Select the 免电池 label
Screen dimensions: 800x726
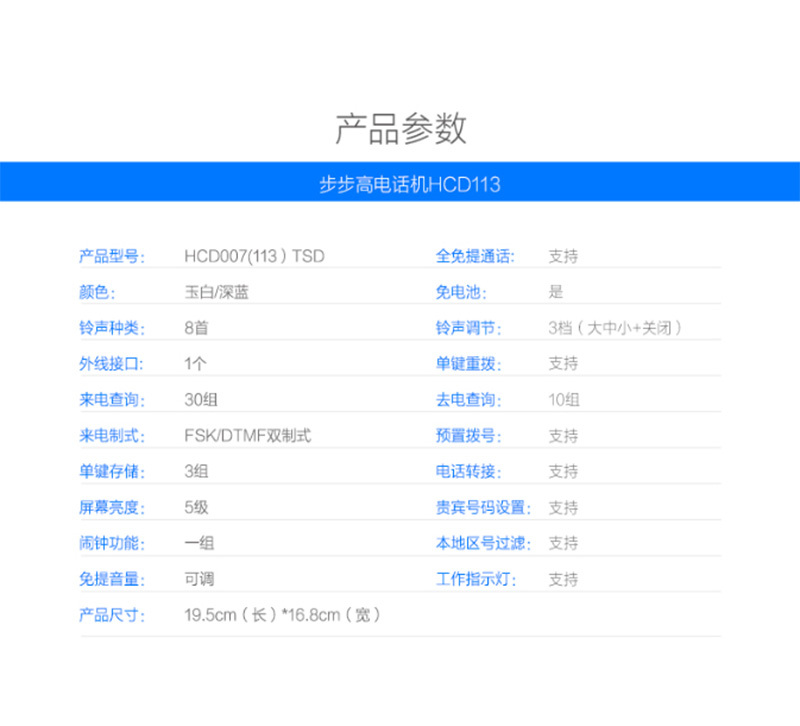(461, 292)
